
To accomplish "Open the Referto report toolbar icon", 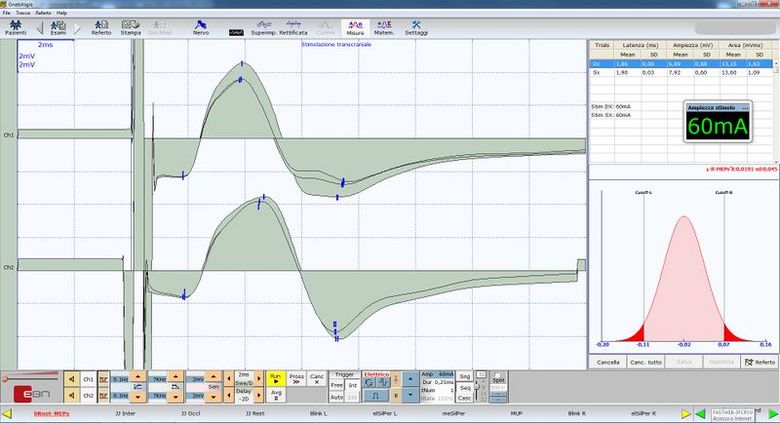I will [x=101, y=27].
